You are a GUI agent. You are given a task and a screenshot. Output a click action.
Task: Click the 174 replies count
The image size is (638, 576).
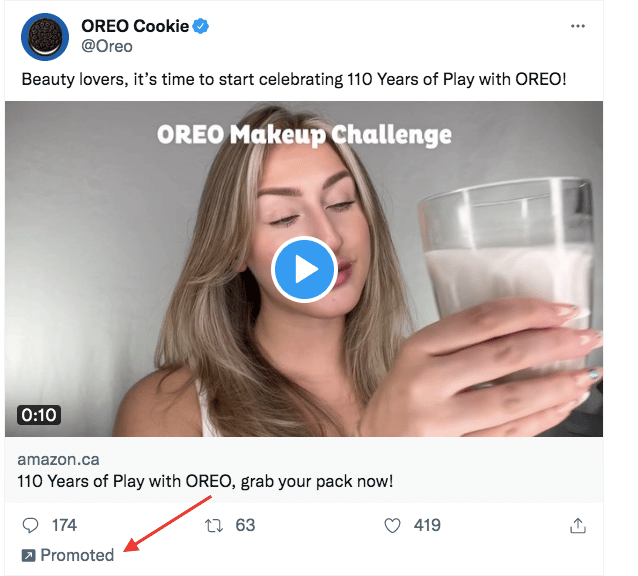(x=64, y=525)
